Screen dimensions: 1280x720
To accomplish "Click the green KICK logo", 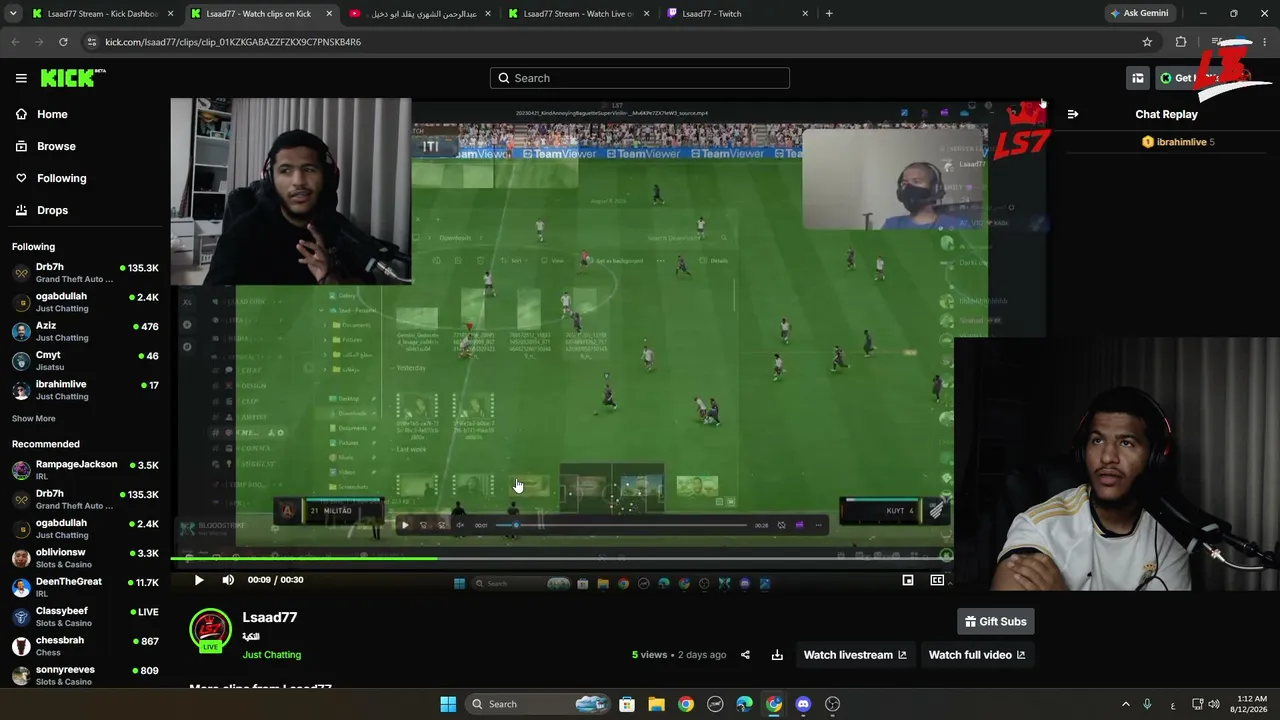I will tap(73, 78).
